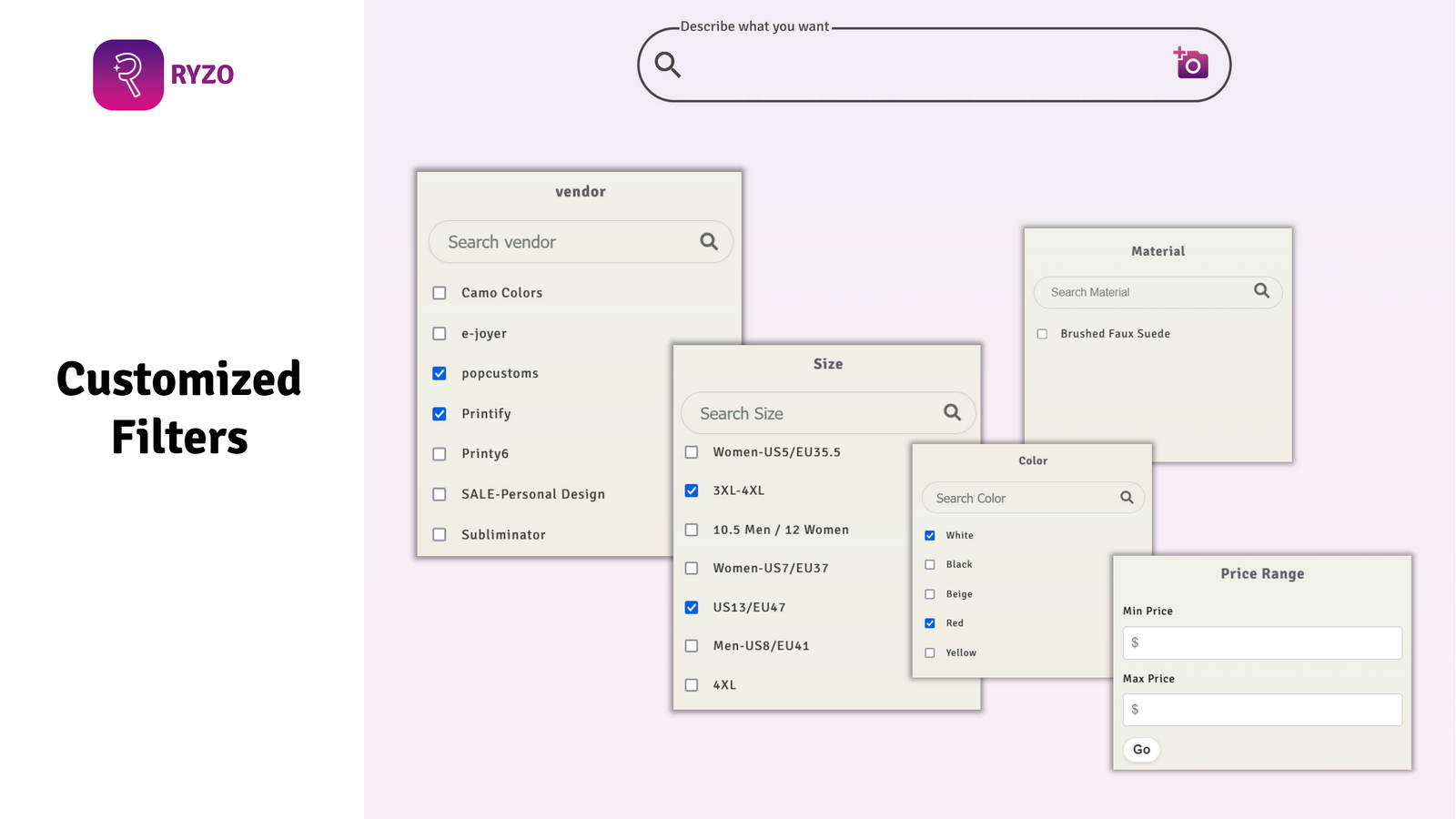This screenshot has width=1456, height=819.
Task: Click the Size search magnifier icon
Action: (952, 412)
